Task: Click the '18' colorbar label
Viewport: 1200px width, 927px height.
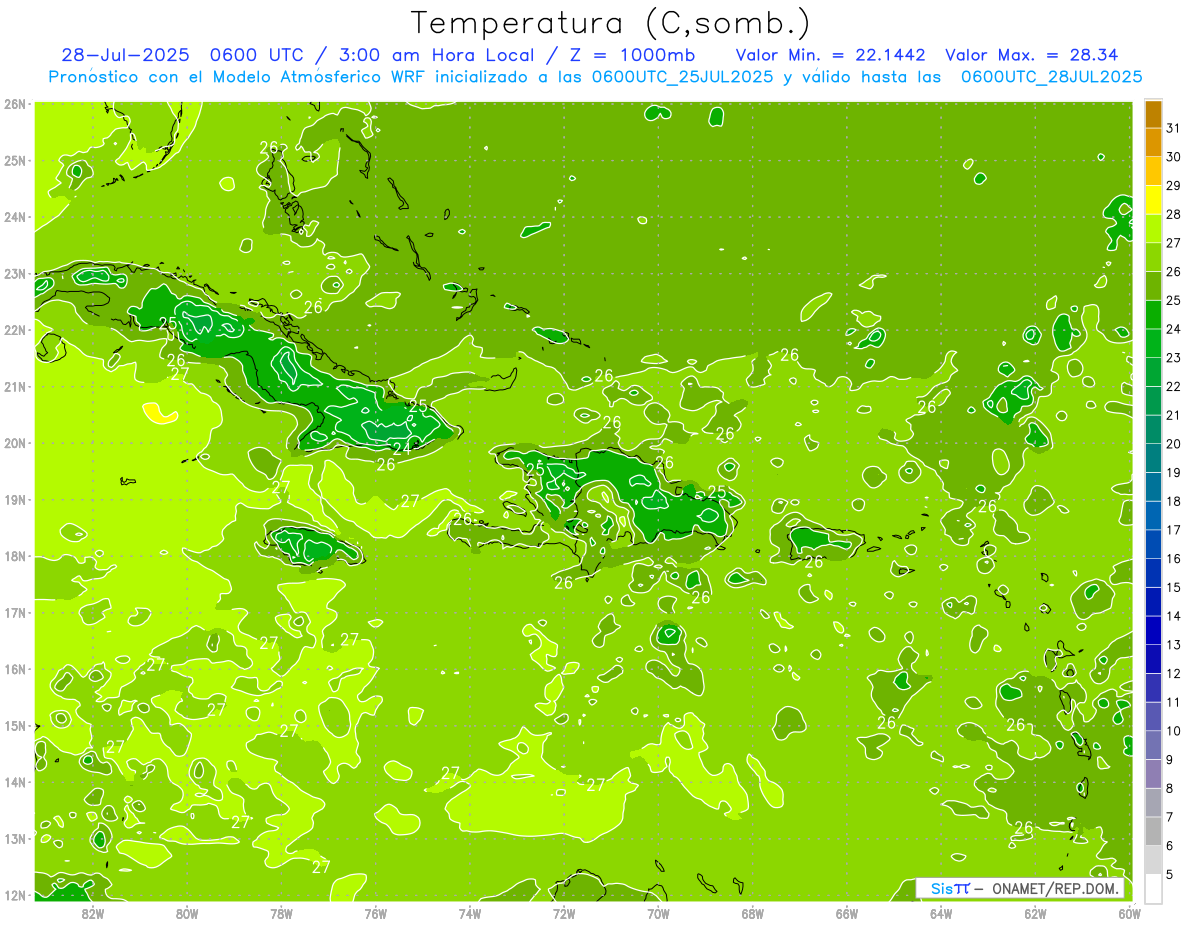Action: (x=1173, y=501)
